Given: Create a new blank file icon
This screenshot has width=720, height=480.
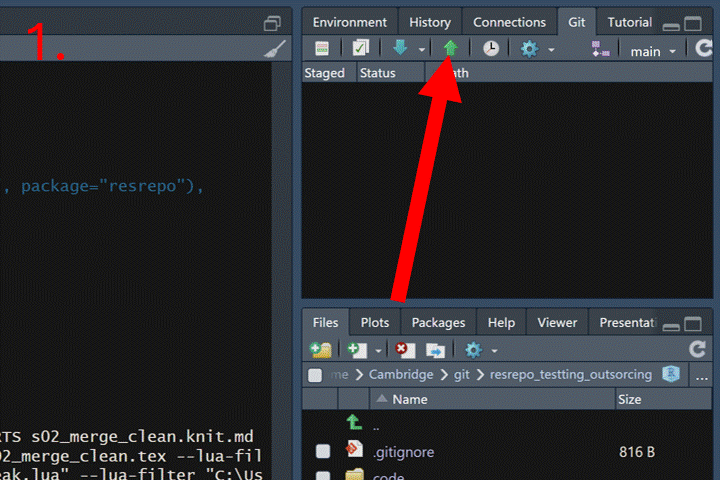Looking at the screenshot, I should click(357, 350).
